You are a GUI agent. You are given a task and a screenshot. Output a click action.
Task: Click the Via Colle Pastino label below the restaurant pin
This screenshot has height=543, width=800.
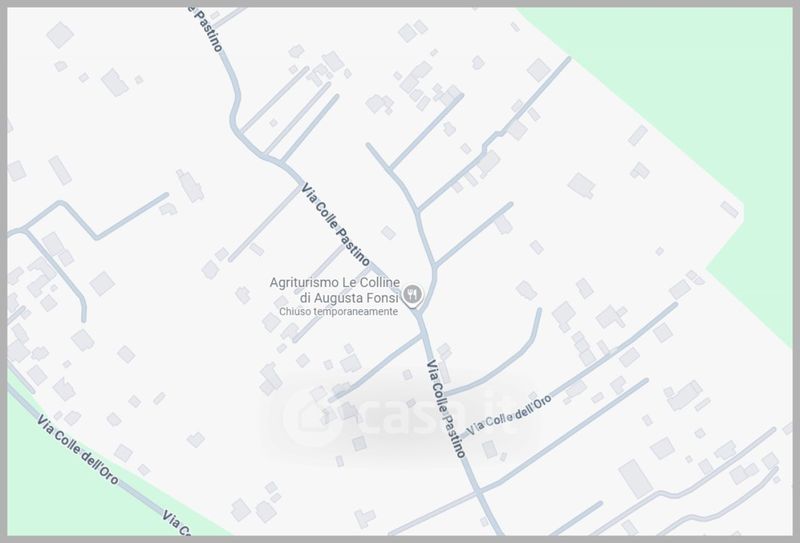(446, 409)
